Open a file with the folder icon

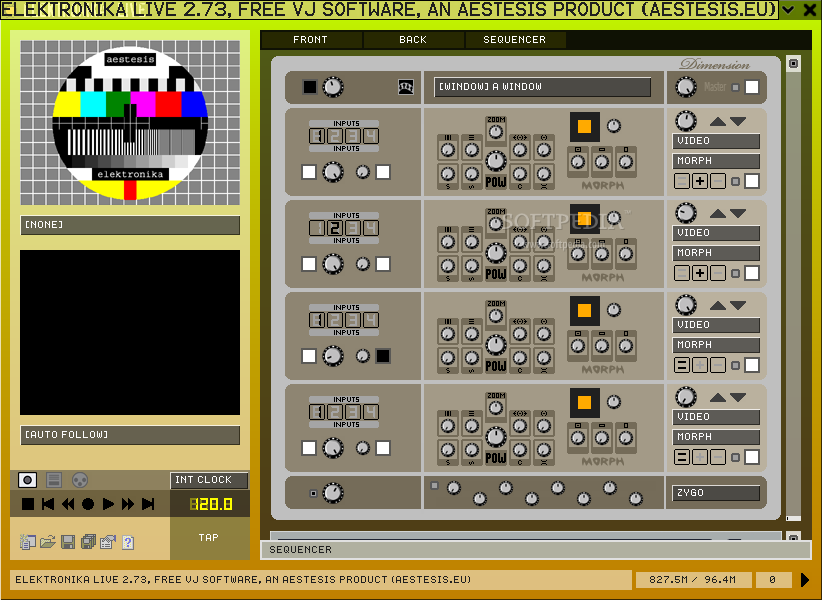coord(48,542)
